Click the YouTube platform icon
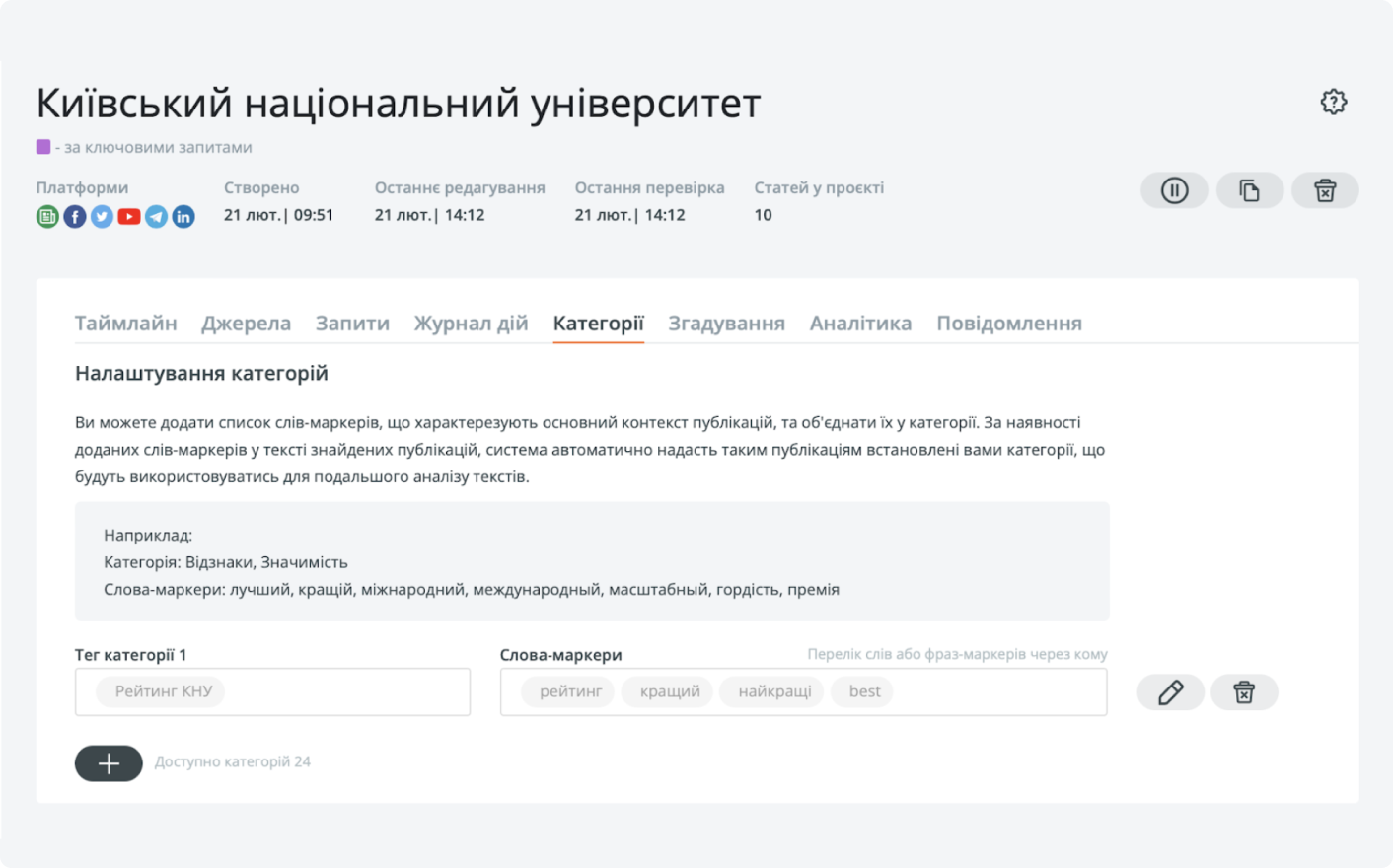The height and width of the screenshot is (868, 1393). (x=129, y=216)
